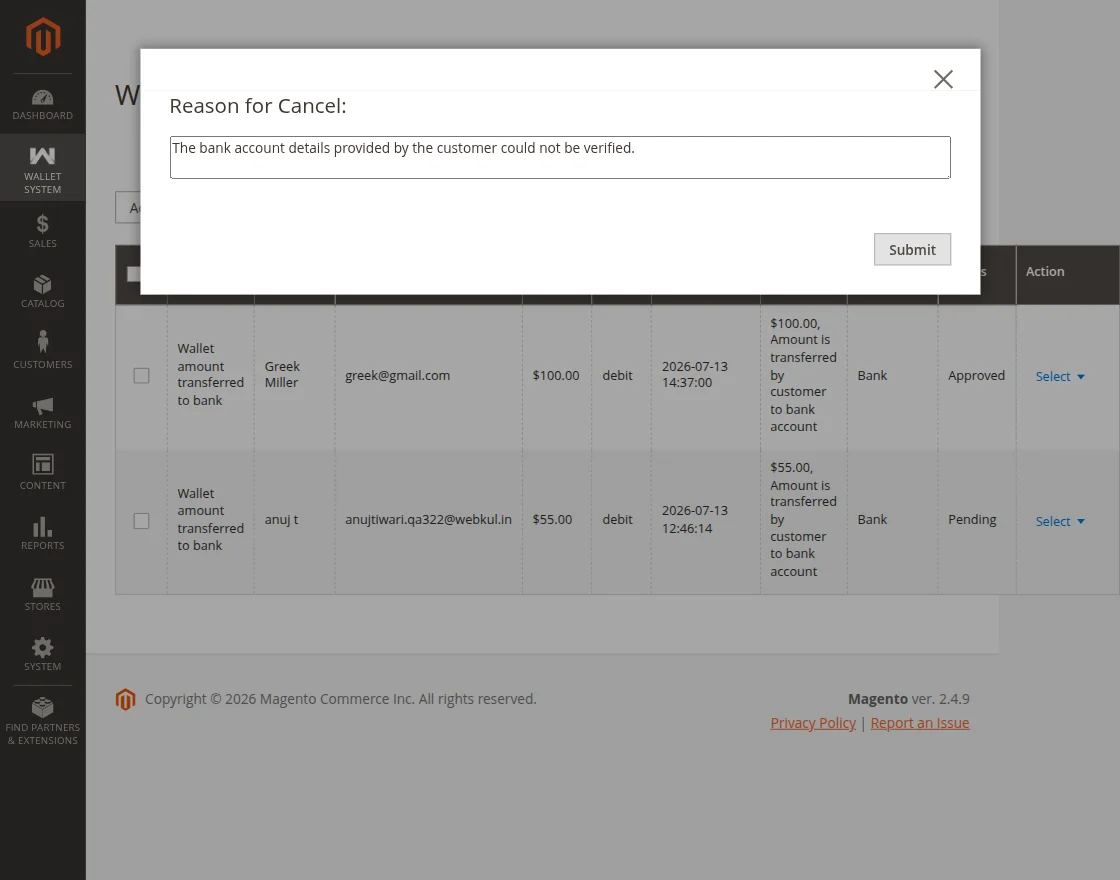Image resolution: width=1120 pixels, height=880 pixels.
Task: Open the Privacy Policy link
Action: click(813, 723)
